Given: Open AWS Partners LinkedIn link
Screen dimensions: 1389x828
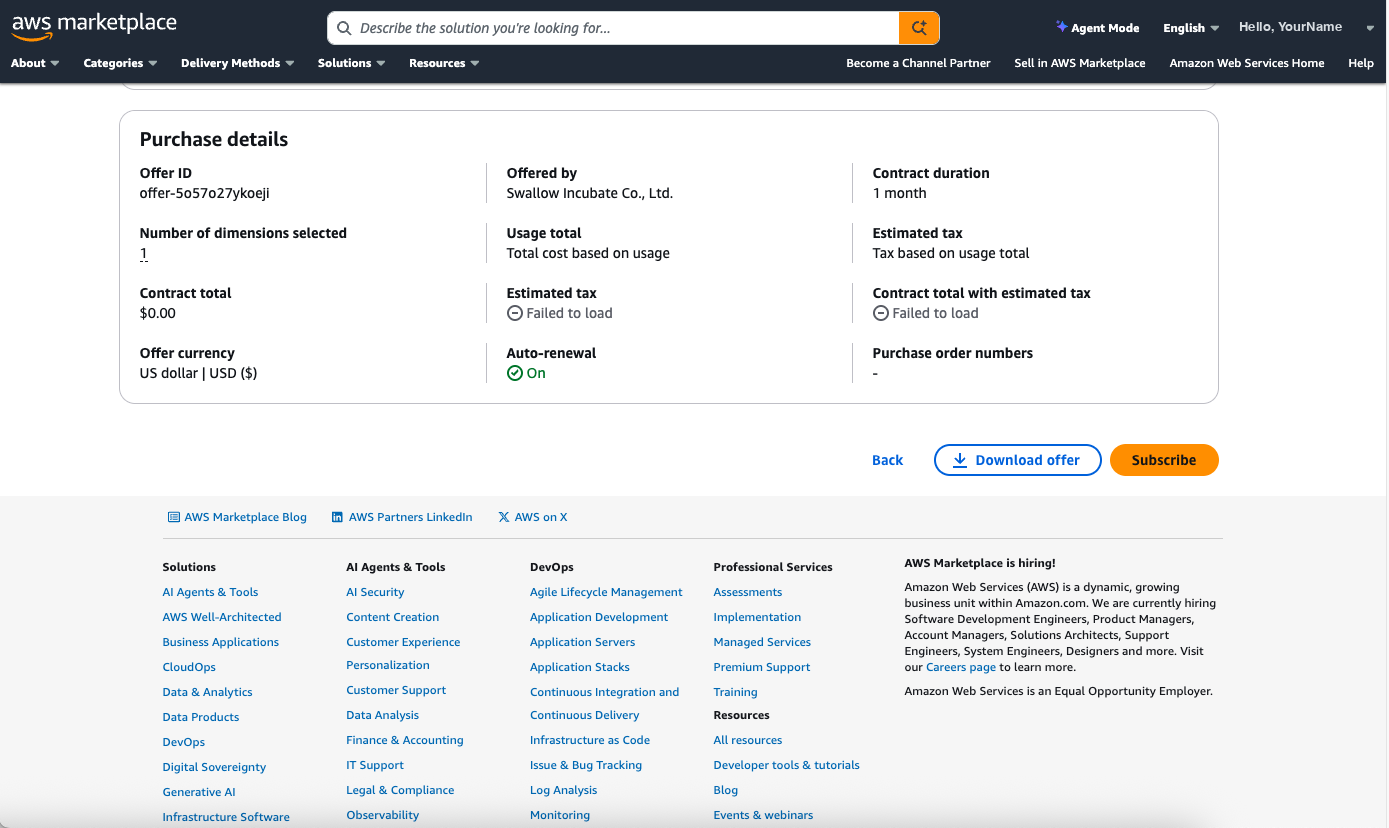Looking at the screenshot, I should (x=402, y=517).
